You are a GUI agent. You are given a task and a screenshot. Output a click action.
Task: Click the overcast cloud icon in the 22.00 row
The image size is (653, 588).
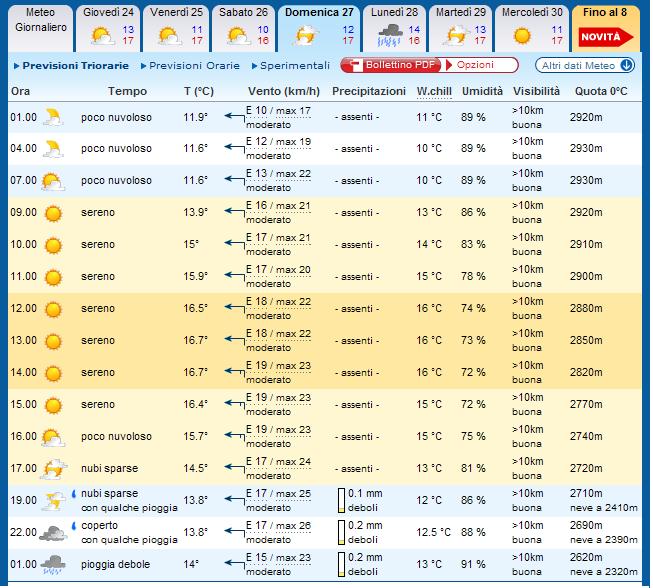coord(53,533)
